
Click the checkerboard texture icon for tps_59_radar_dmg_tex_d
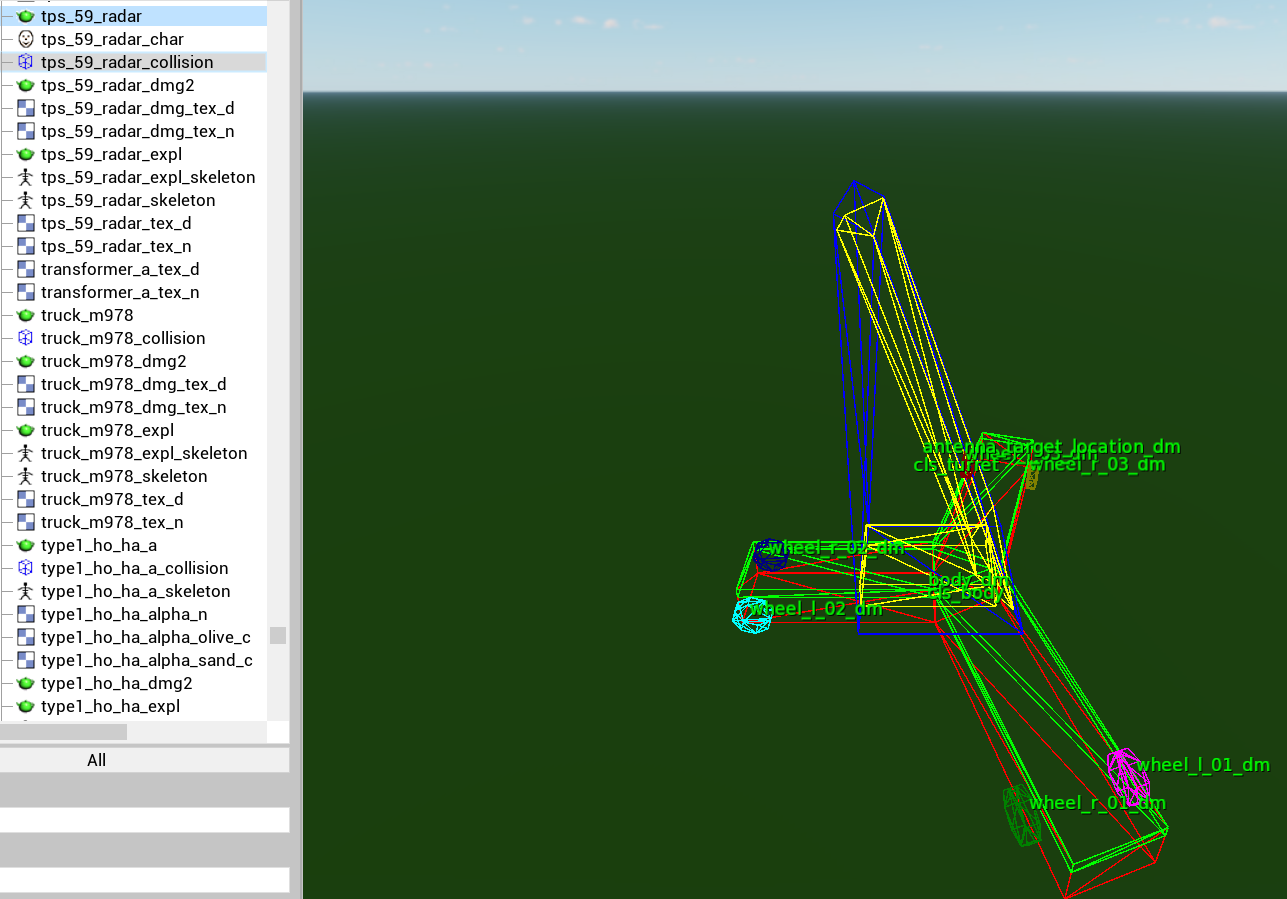click(x=26, y=108)
